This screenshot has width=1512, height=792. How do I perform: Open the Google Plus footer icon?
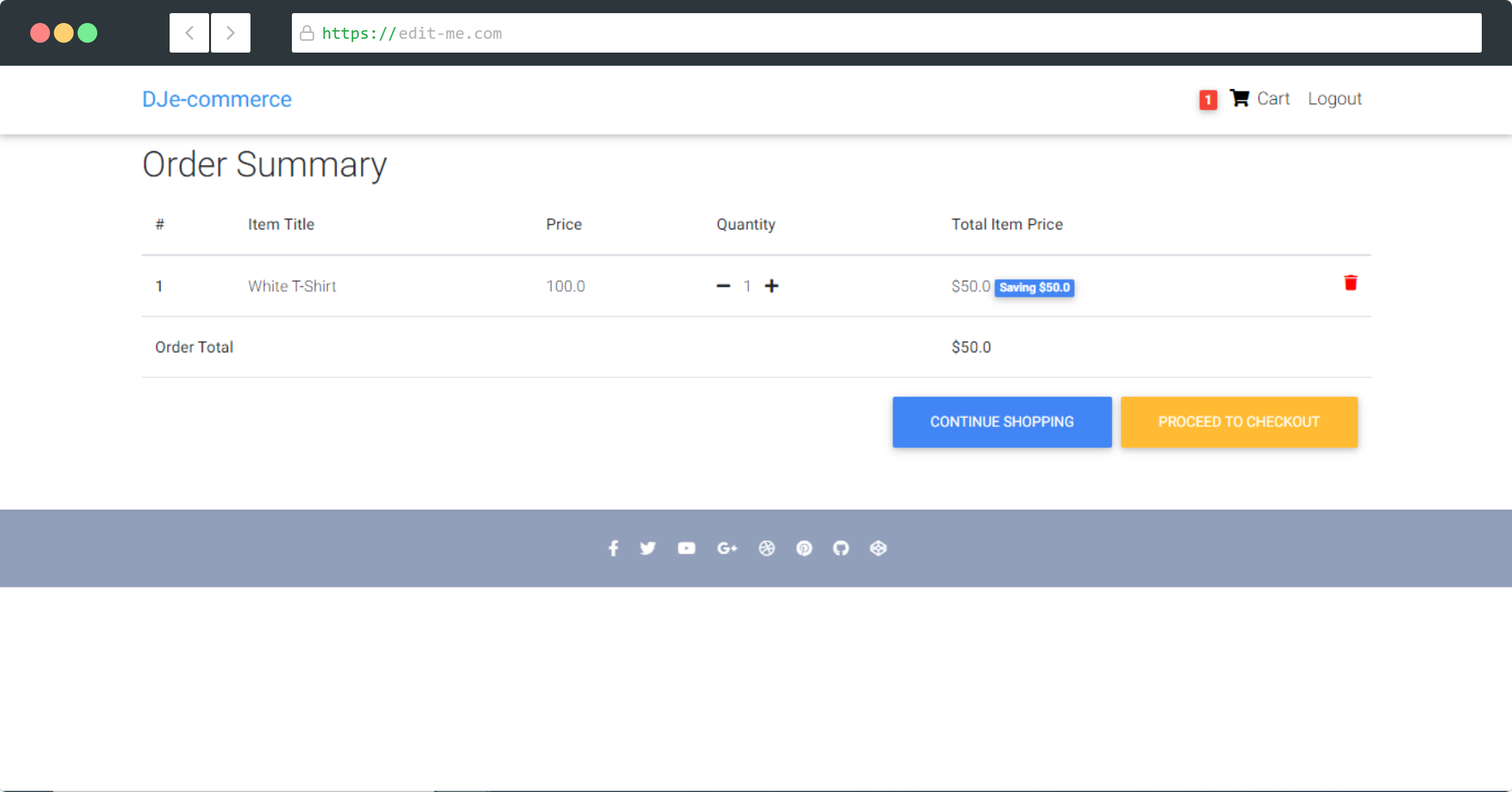point(726,548)
